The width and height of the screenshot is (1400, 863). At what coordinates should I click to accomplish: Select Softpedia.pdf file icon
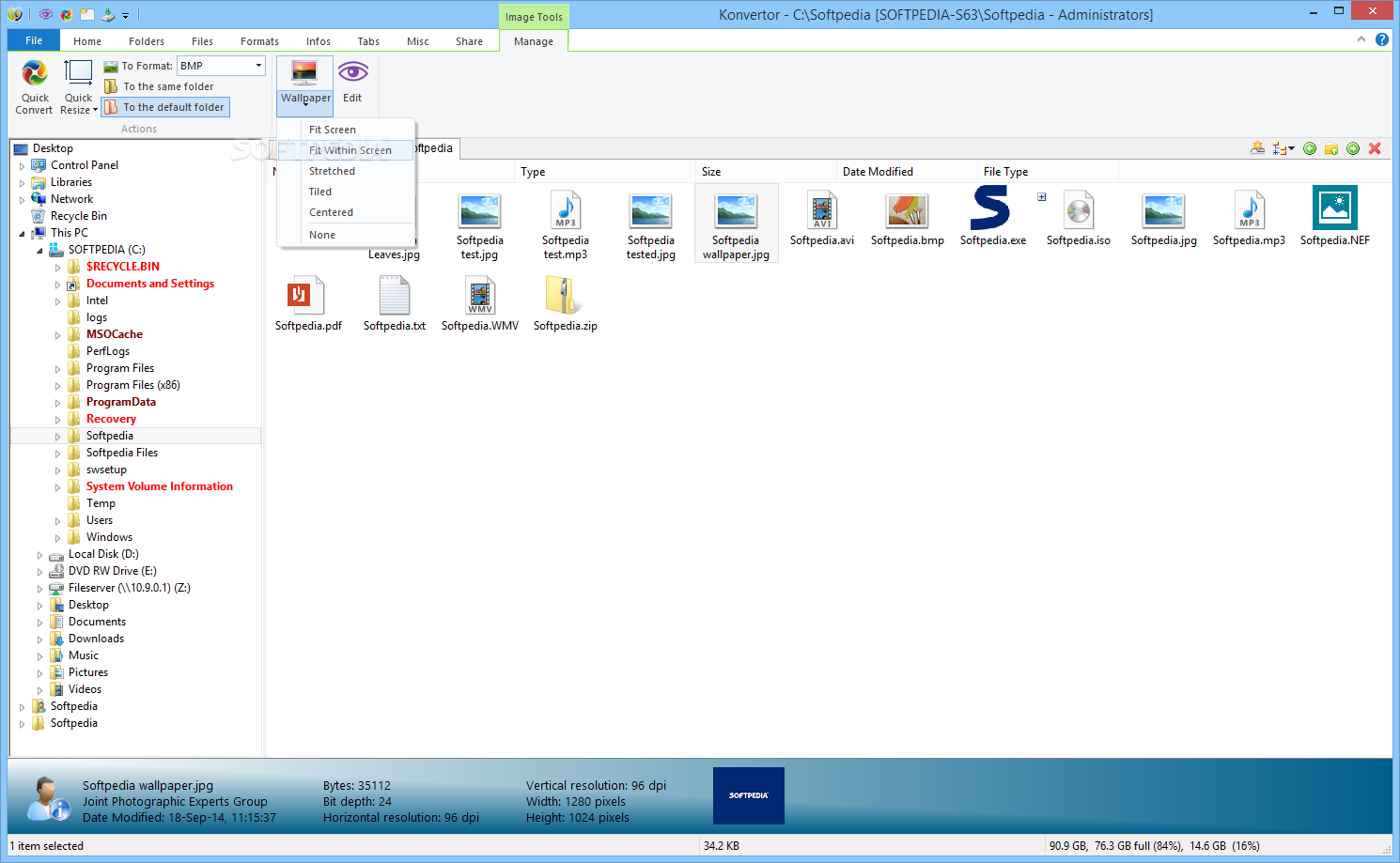[x=305, y=296]
